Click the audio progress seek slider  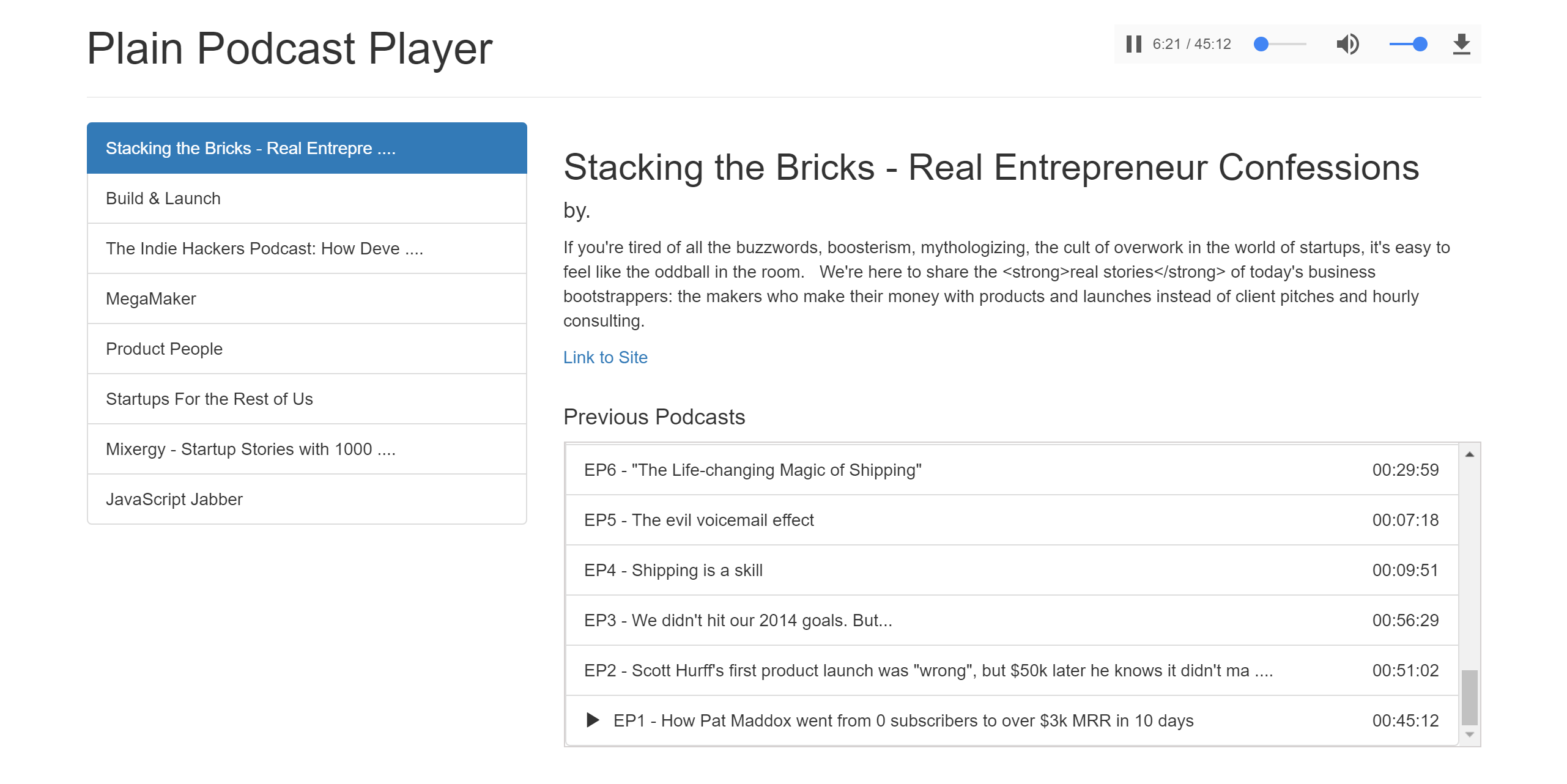coord(1280,44)
